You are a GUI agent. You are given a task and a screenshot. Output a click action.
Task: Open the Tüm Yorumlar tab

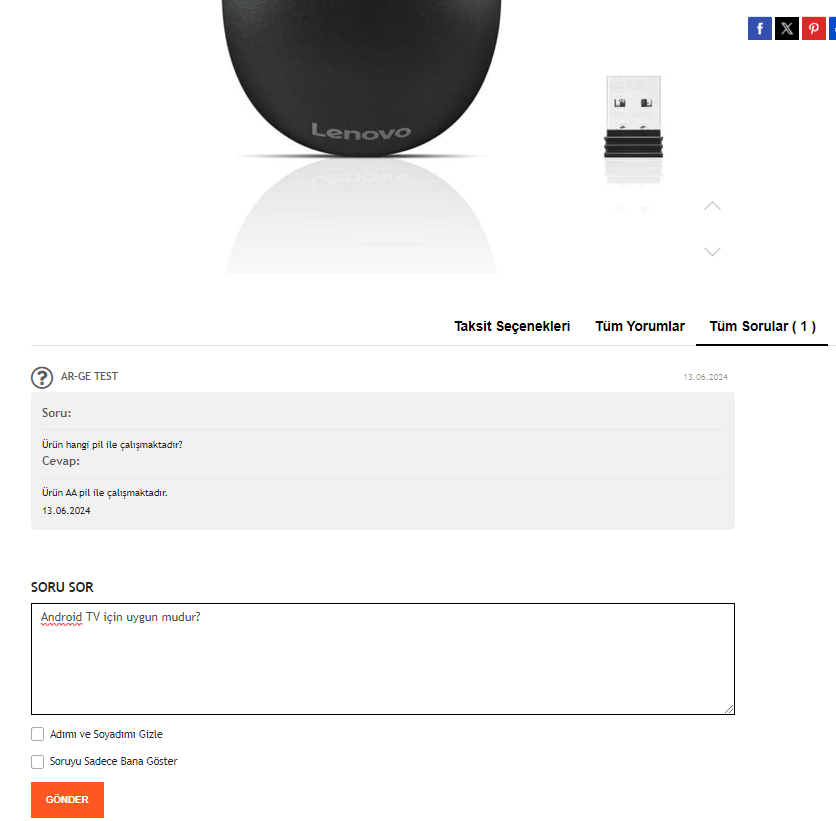click(640, 326)
